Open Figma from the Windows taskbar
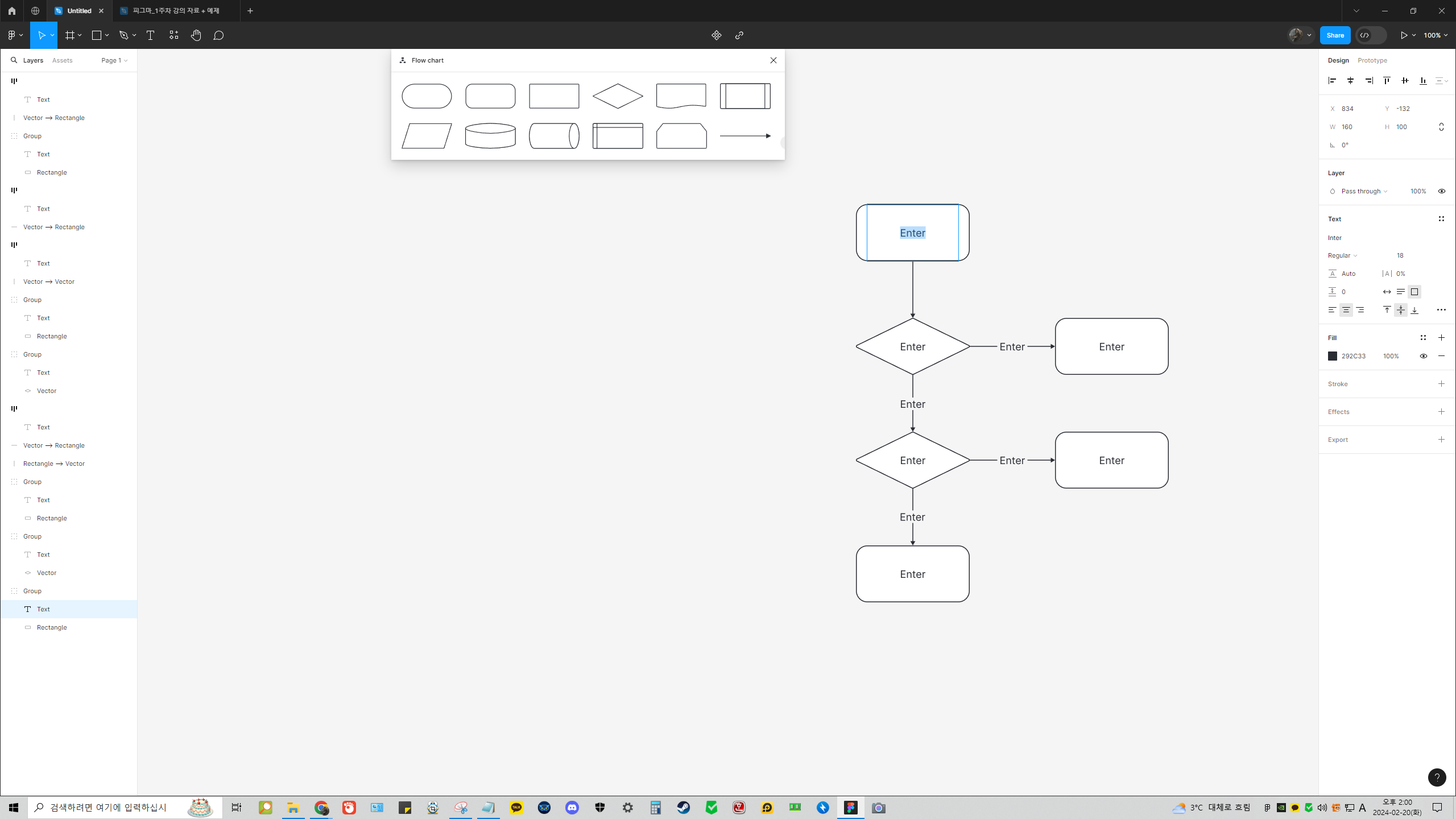 click(851, 808)
